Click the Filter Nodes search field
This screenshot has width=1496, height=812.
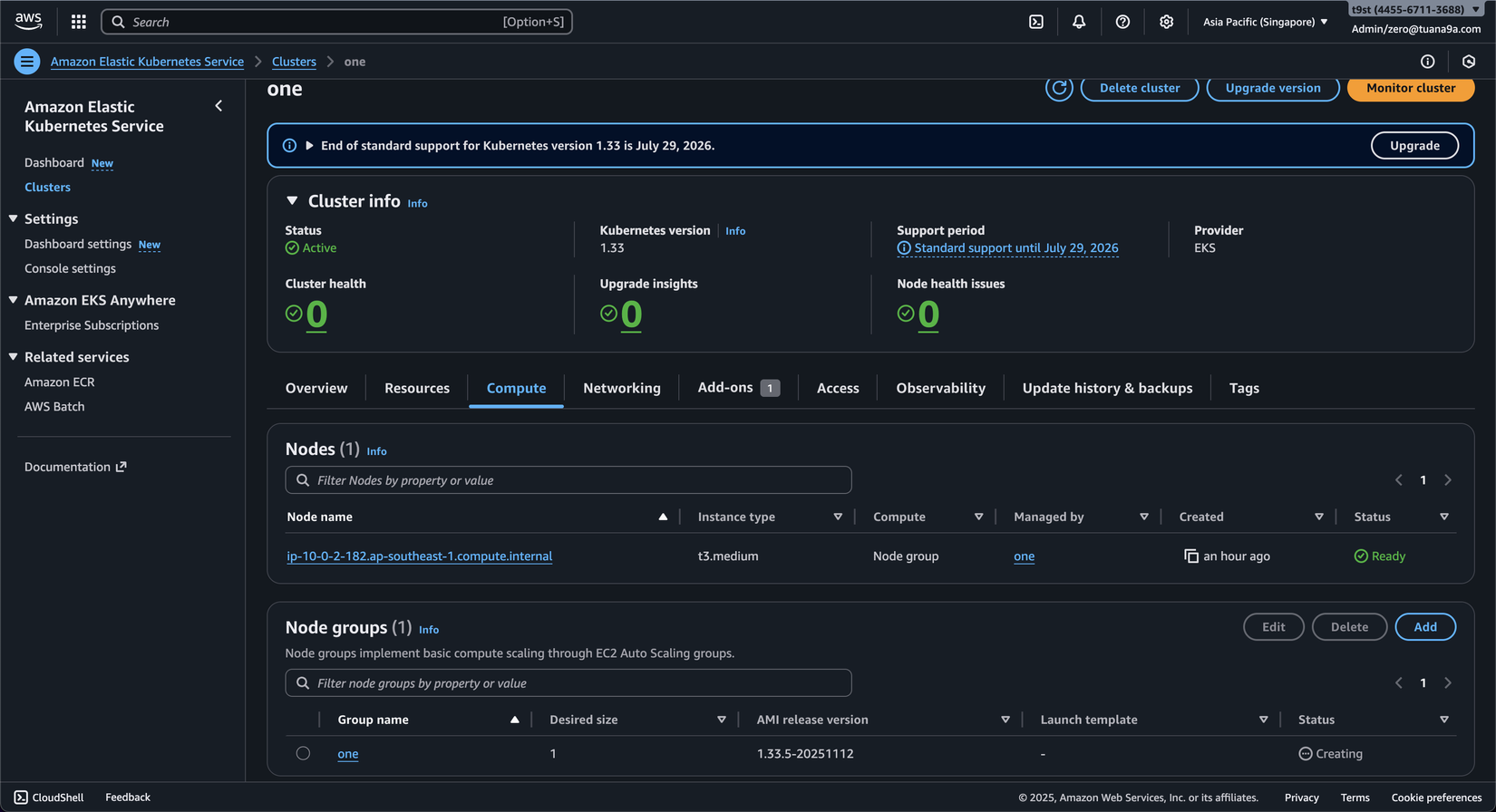(568, 480)
